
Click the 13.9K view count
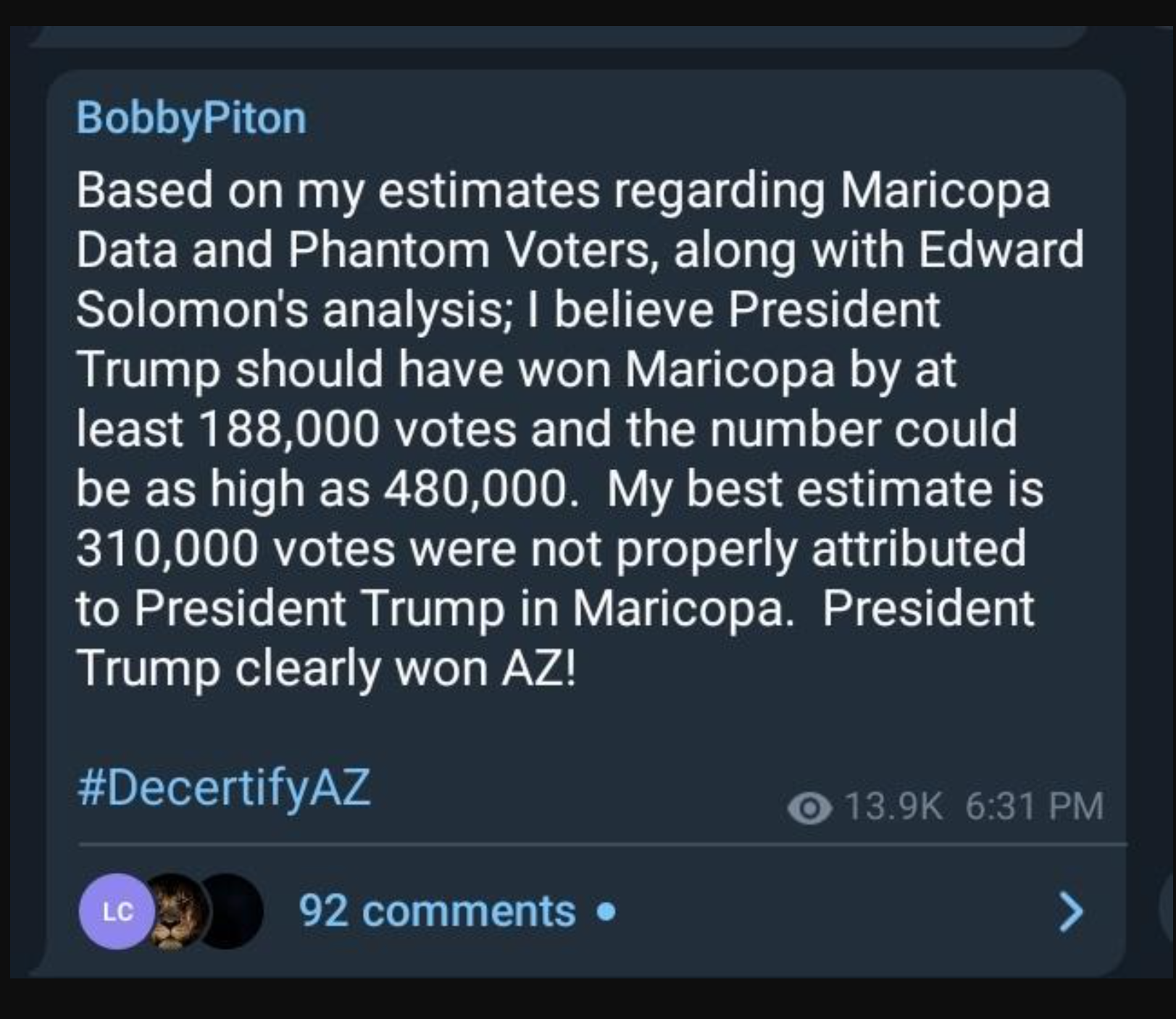(x=894, y=807)
